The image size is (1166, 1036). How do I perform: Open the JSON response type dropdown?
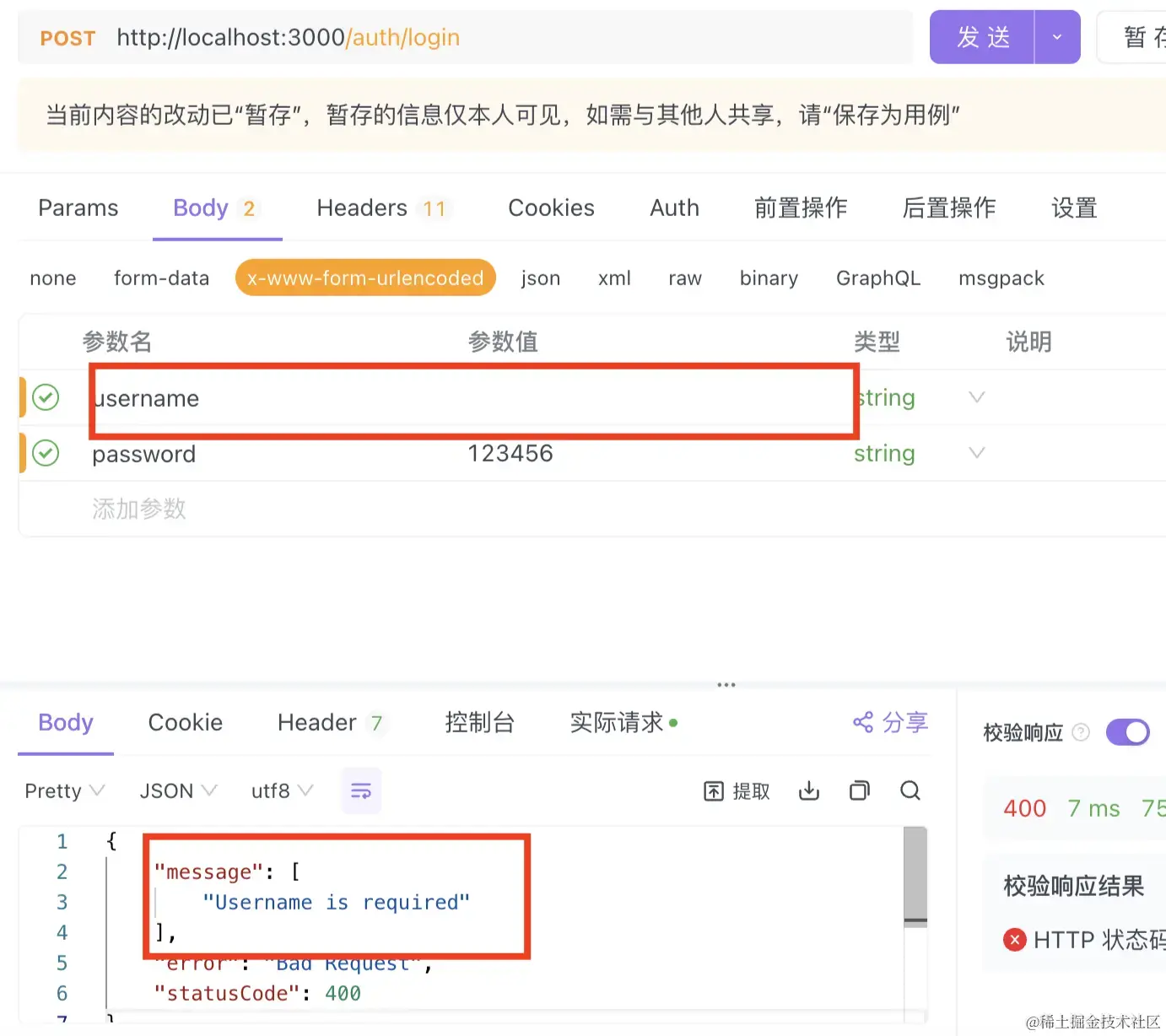tap(179, 790)
